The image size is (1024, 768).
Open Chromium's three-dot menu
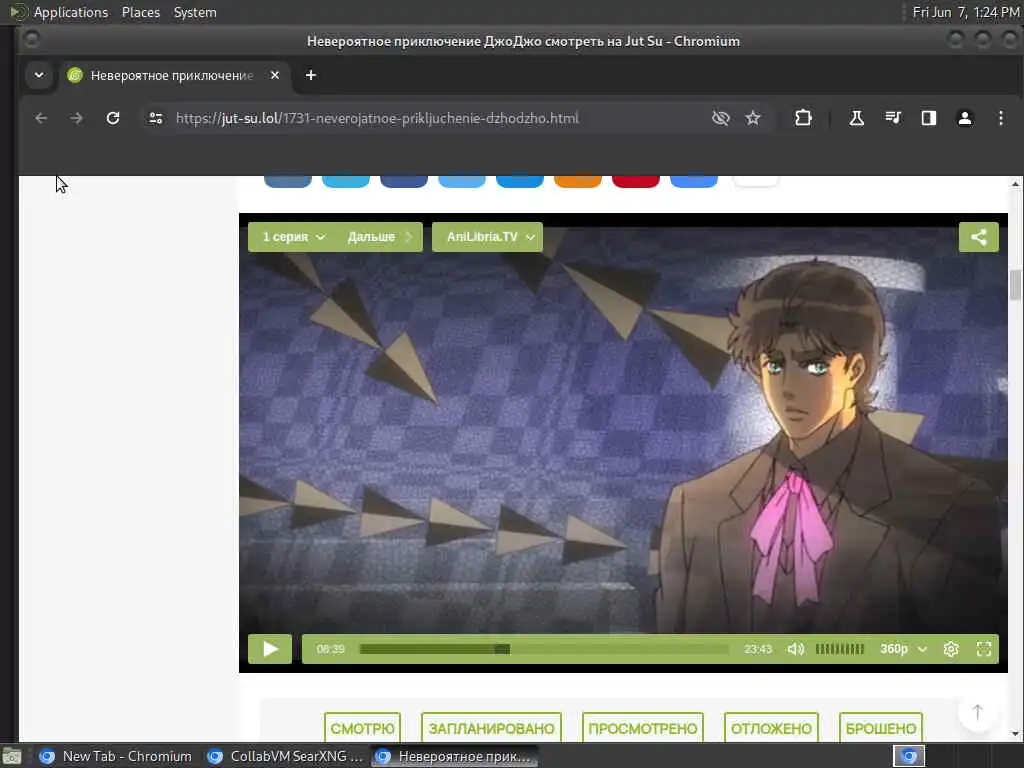click(1000, 118)
